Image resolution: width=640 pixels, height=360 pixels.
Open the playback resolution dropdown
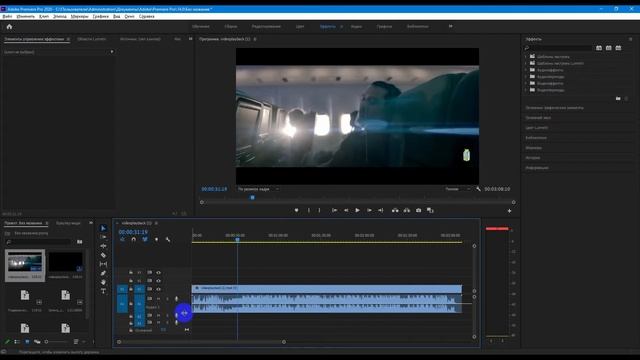pyautogui.click(x=457, y=189)
